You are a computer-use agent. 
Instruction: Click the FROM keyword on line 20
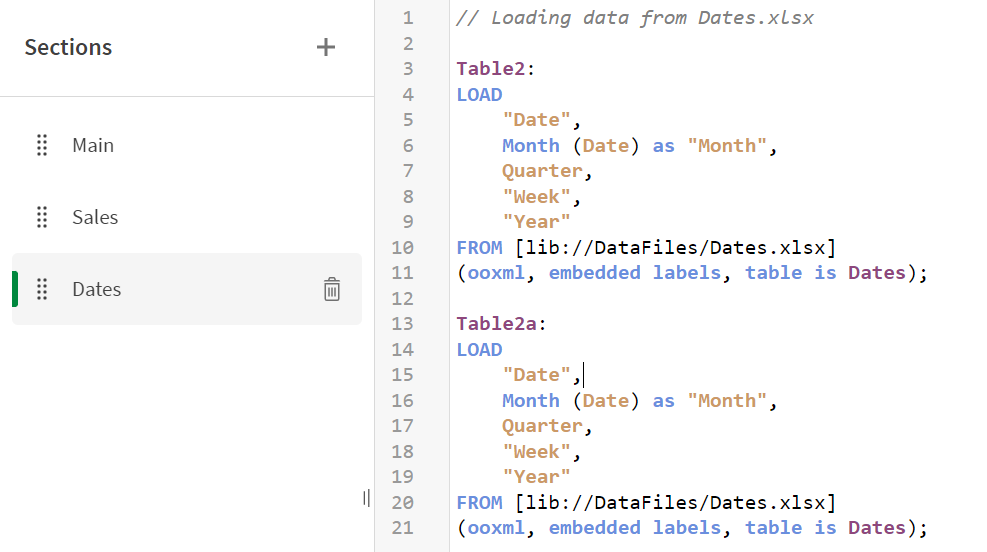pyautogui.click(x=479, y=502)
